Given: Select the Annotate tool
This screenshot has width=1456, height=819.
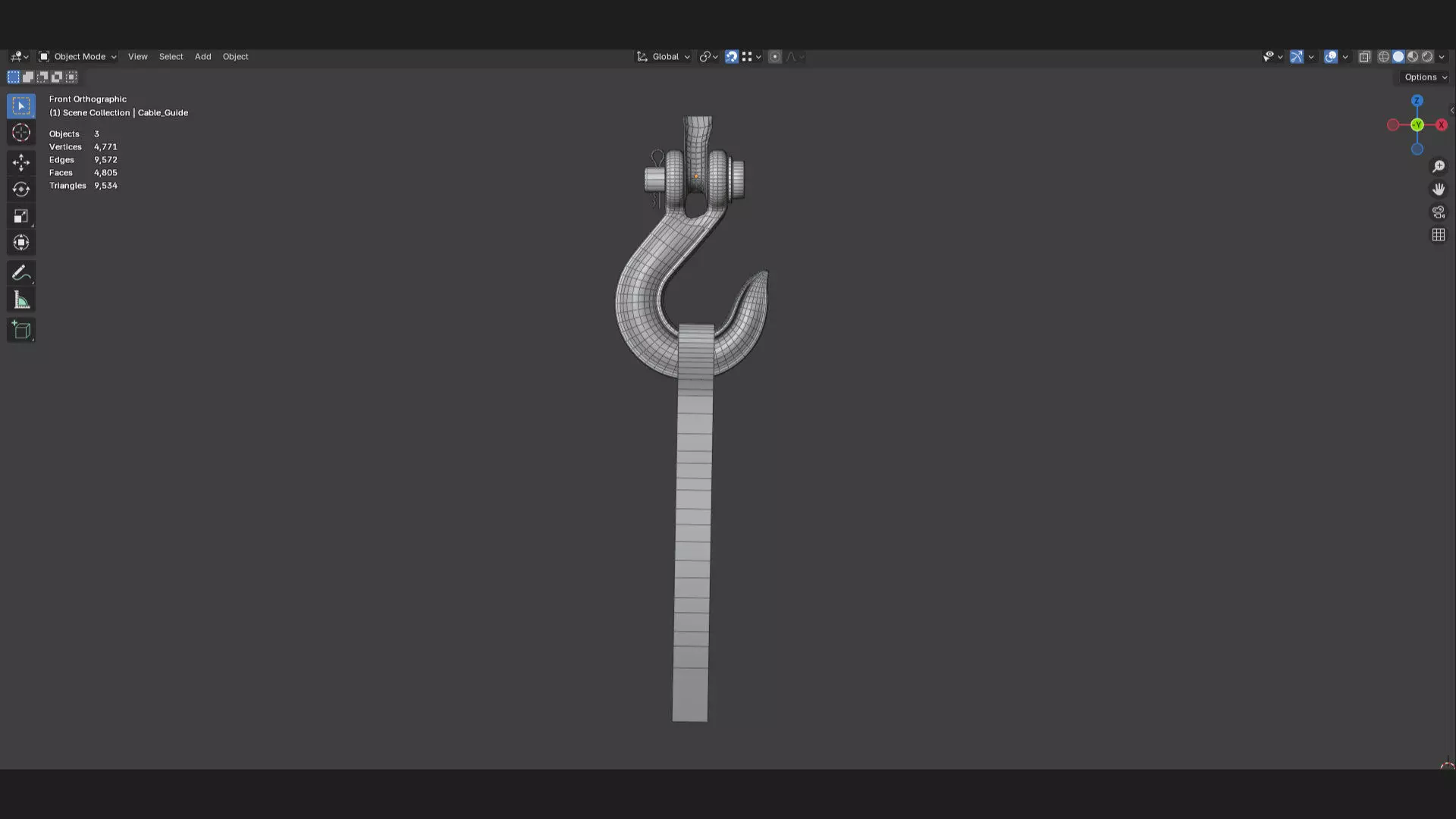Looking at the screenshot, I should click(x=21, y=273).
